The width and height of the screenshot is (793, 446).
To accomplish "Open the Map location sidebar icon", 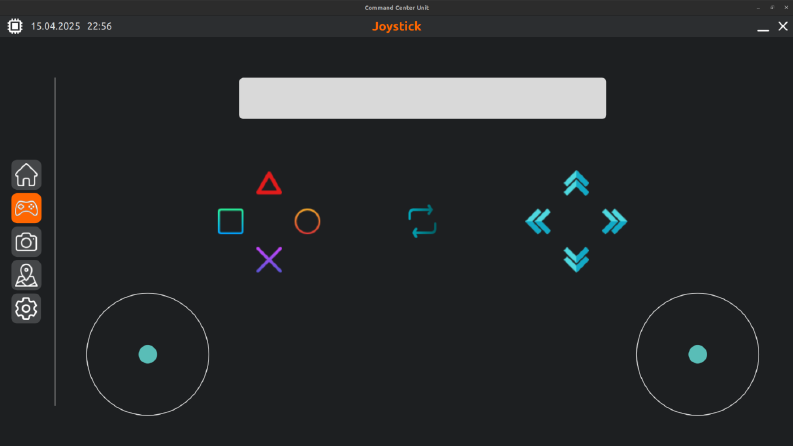I will (26, 275).
